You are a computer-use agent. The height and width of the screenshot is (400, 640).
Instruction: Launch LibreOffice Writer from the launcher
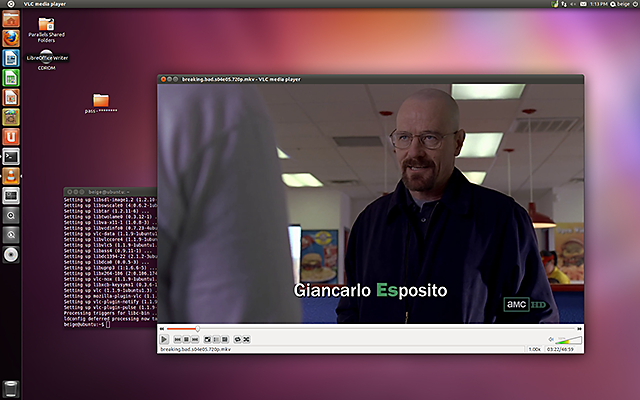click(x=11, y=58)
